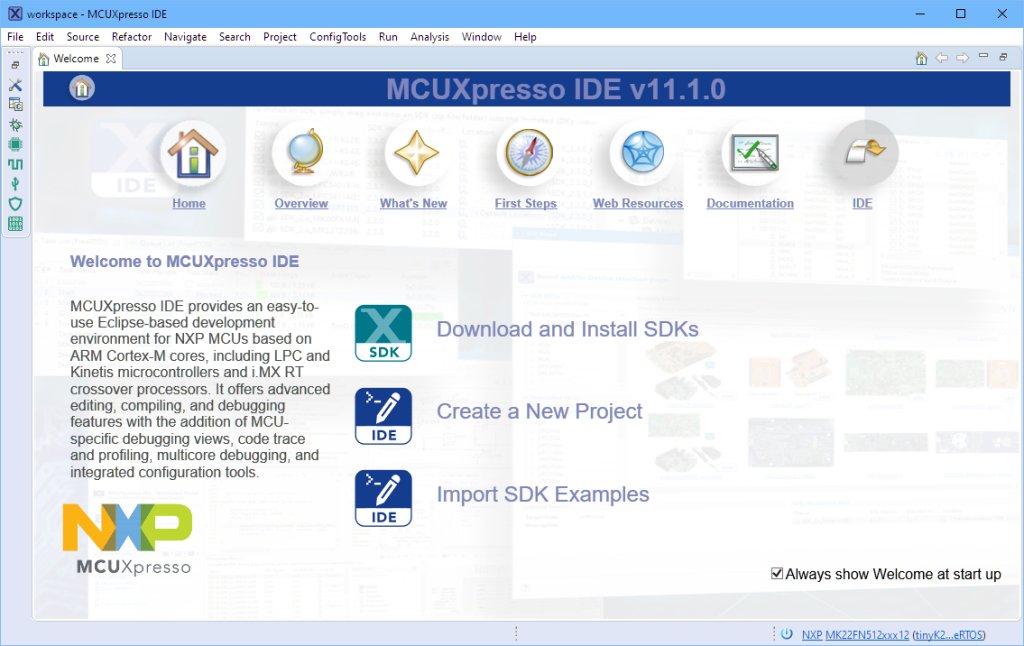Navigate forward with the Welcome toolbar arrow
The width and height of the screenshot is (1024, 646).
(x=963, y=58)
